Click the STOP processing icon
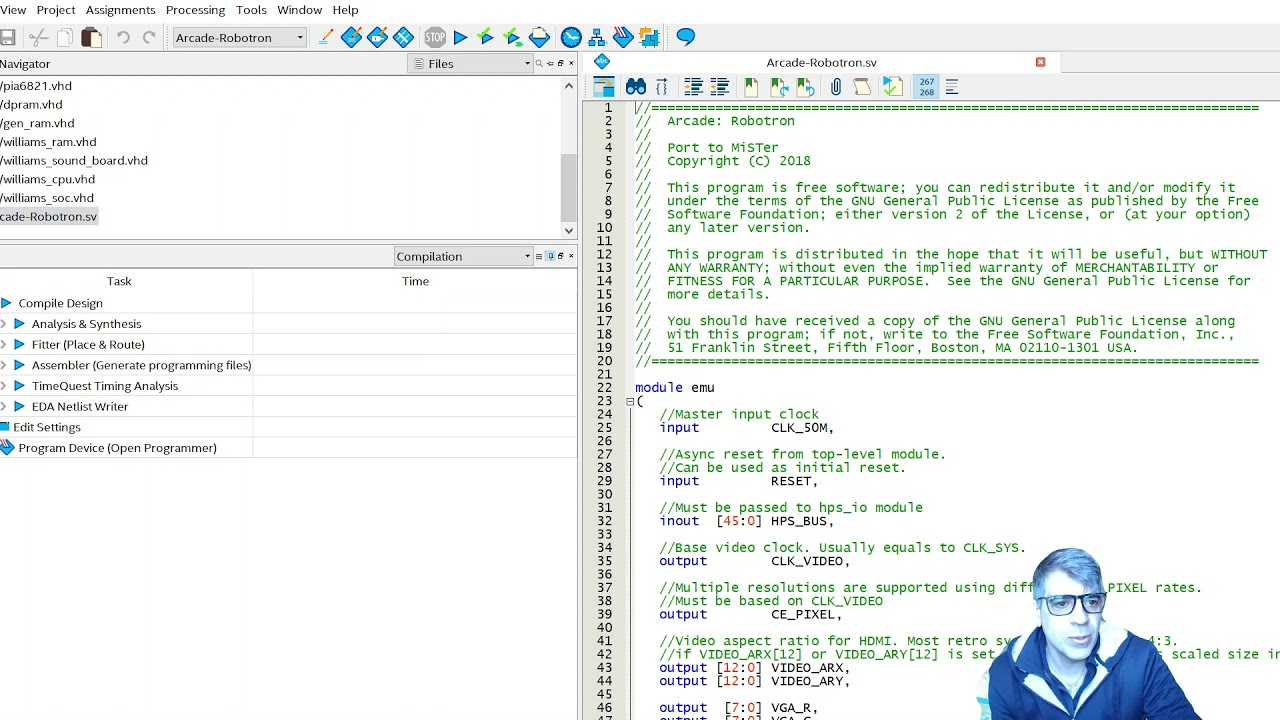Viewport: 1280px width, 720px height. point(435,38)
